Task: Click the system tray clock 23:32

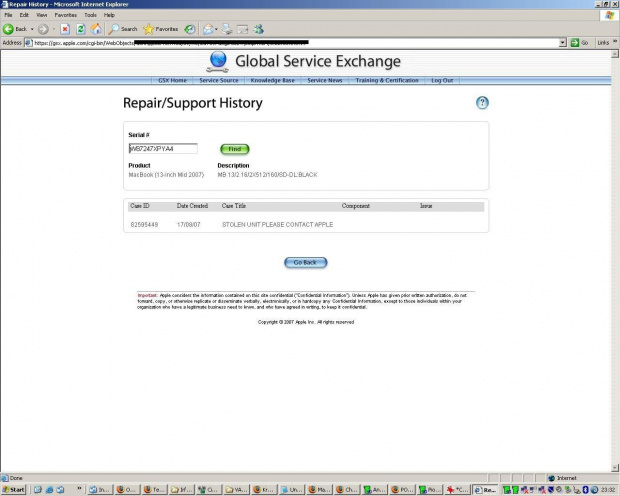Action: 609,490
